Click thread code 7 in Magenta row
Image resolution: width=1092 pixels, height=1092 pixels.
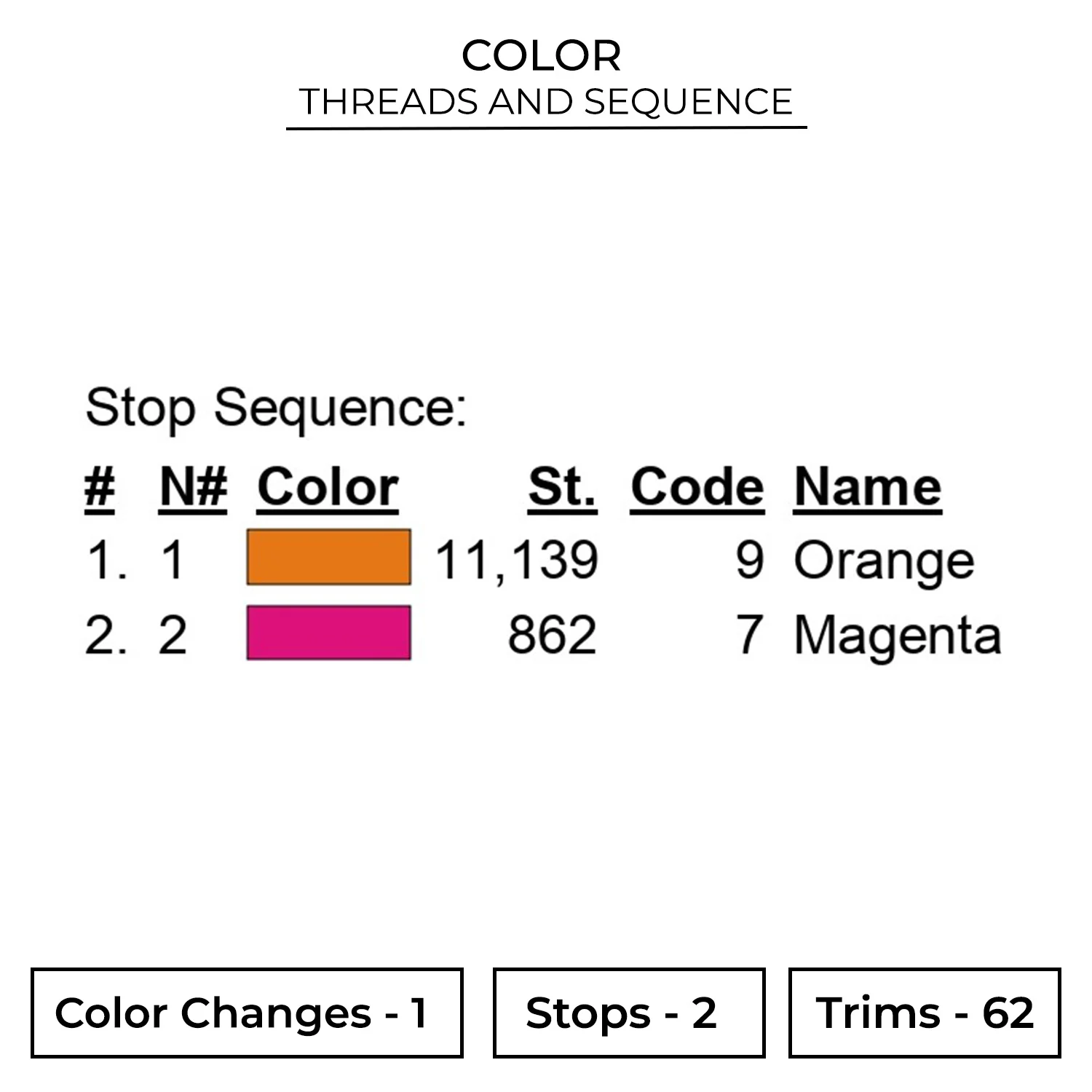[x=749, y=635]
